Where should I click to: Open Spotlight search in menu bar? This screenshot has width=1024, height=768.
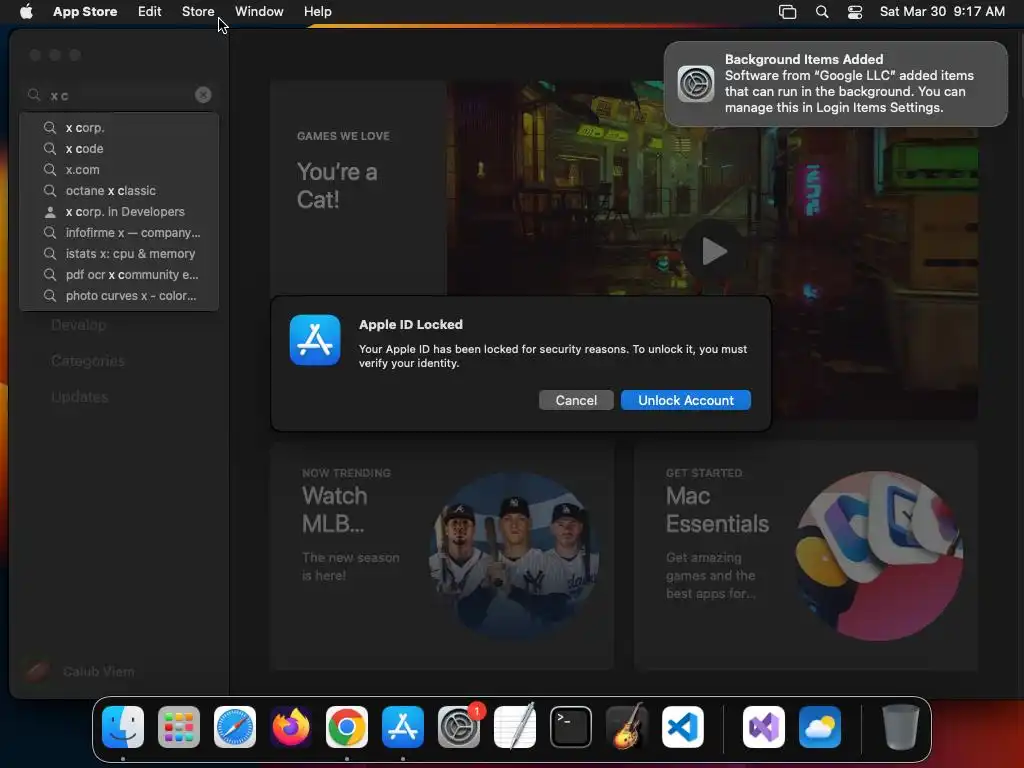822,12
